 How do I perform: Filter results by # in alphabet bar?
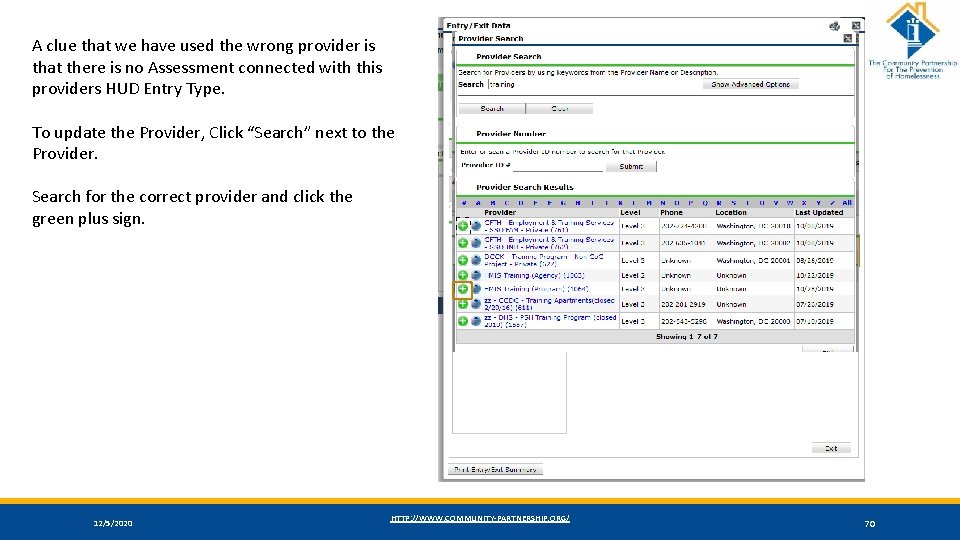tap(464, 203)
